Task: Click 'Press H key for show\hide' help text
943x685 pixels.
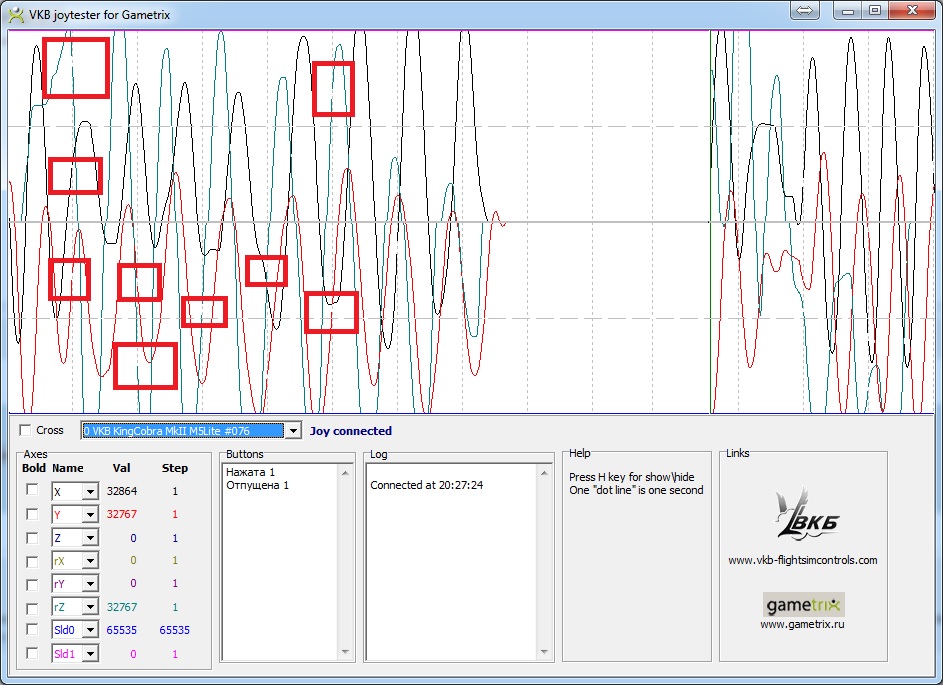Action: (x=631, y=477)
